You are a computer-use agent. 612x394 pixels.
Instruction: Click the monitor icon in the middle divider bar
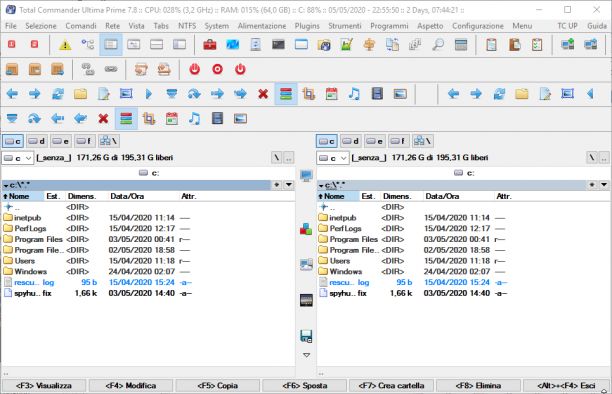click(x=306, y=176)
